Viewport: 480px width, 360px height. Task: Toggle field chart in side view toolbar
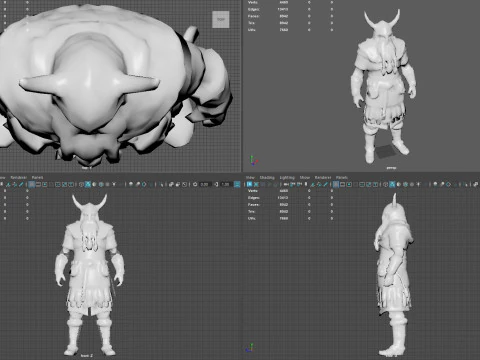click(362, 184)
